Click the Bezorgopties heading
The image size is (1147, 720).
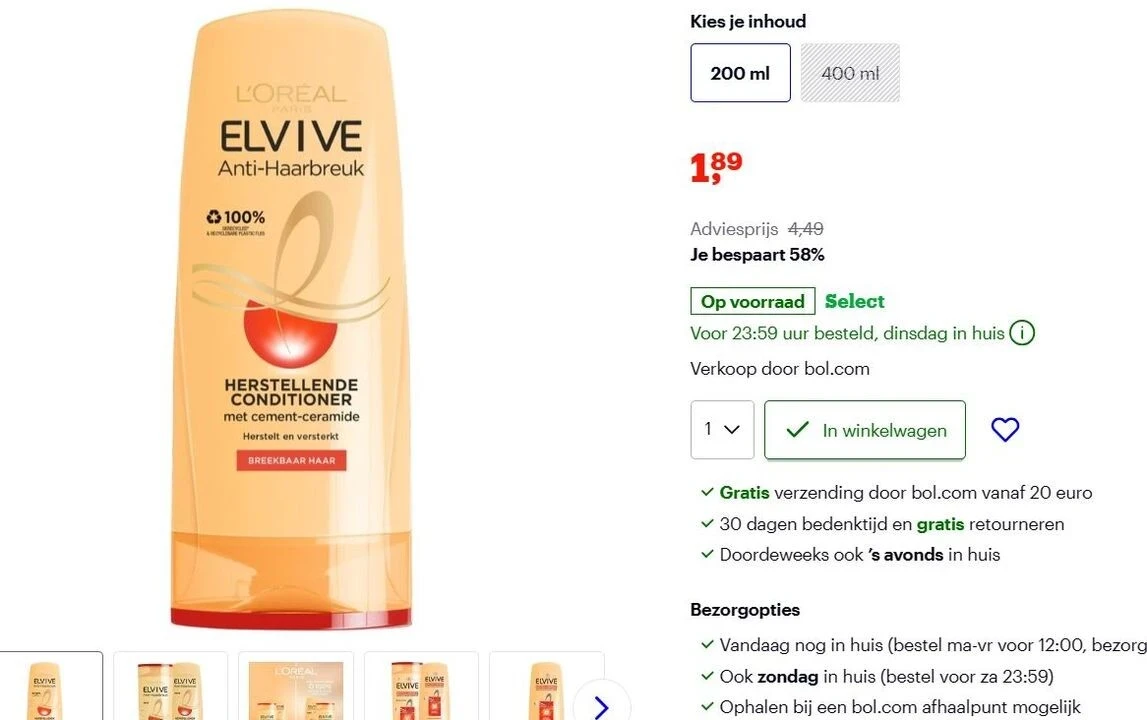tap(745, 610)
